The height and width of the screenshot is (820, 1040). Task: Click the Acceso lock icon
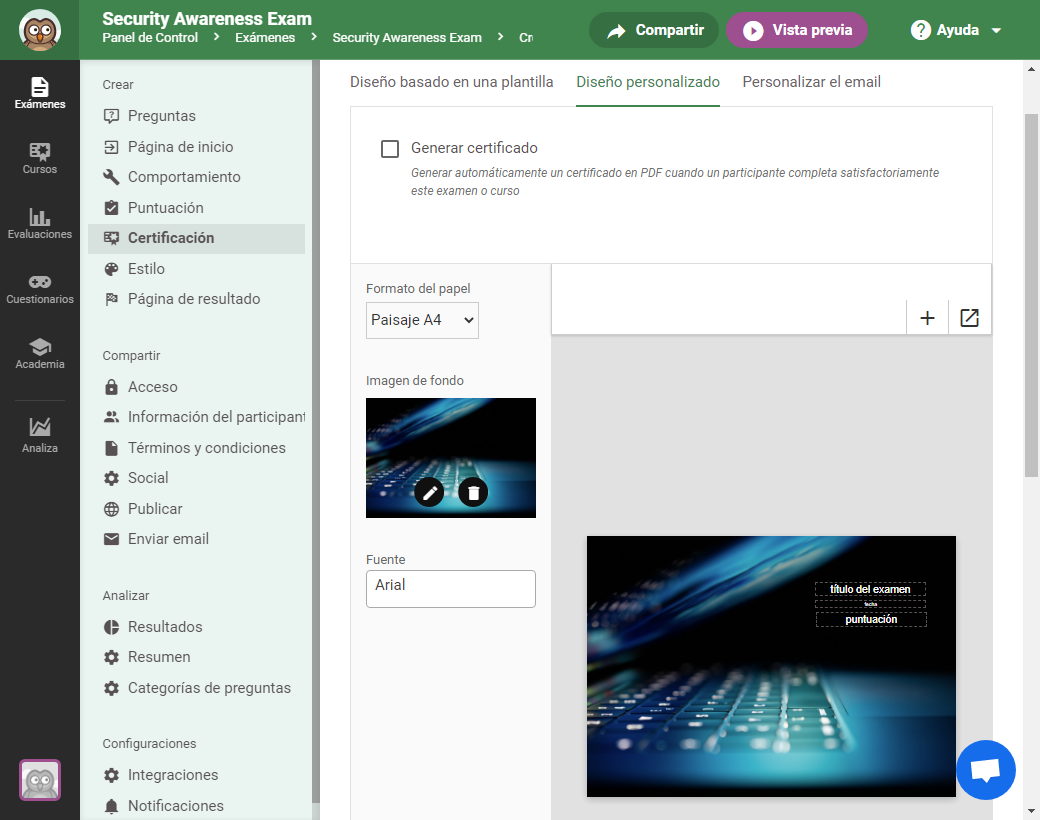pos(111,387)
